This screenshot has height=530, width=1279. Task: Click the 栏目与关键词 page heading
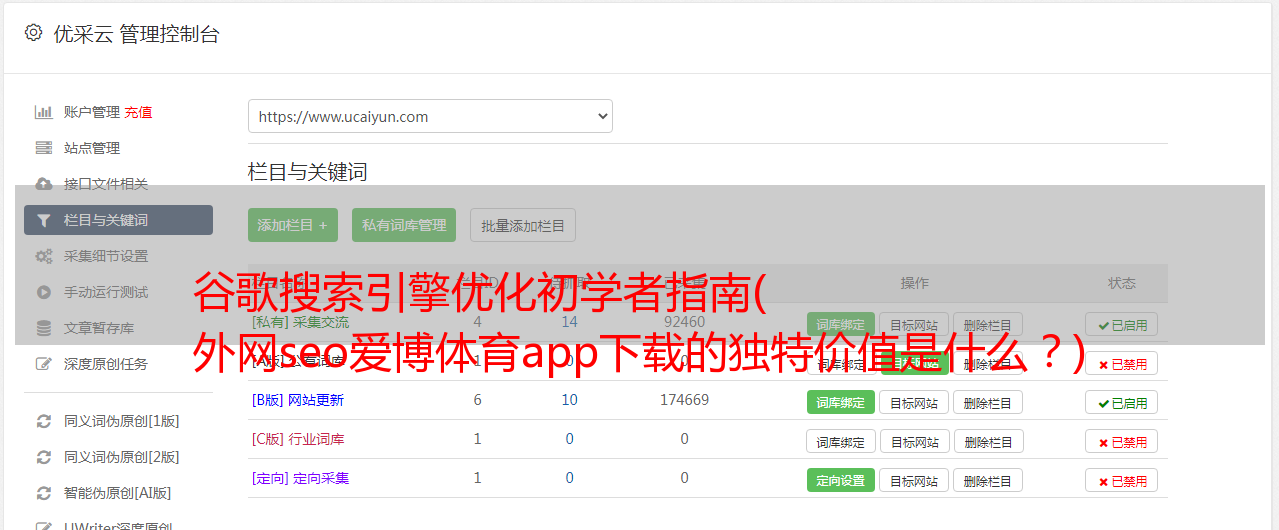tap(308, 172)
